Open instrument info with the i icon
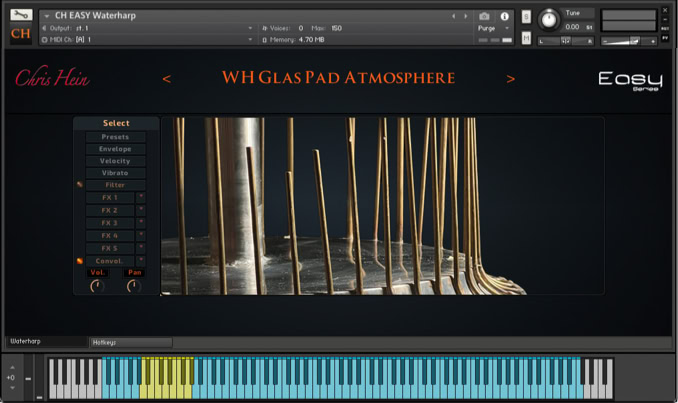The image size is (678, 403). pos(504,16)
